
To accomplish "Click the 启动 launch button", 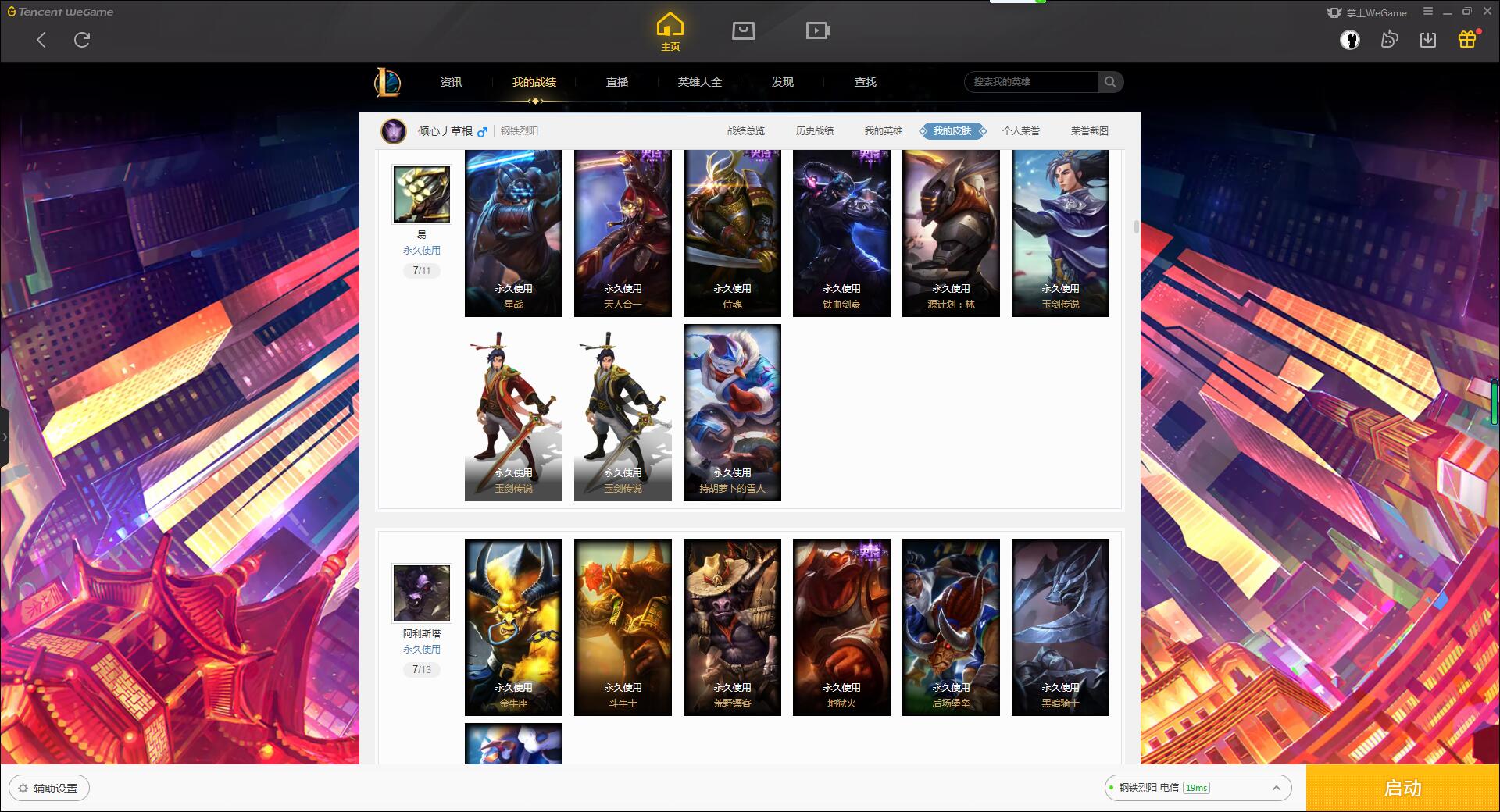I will point(1403,788).
